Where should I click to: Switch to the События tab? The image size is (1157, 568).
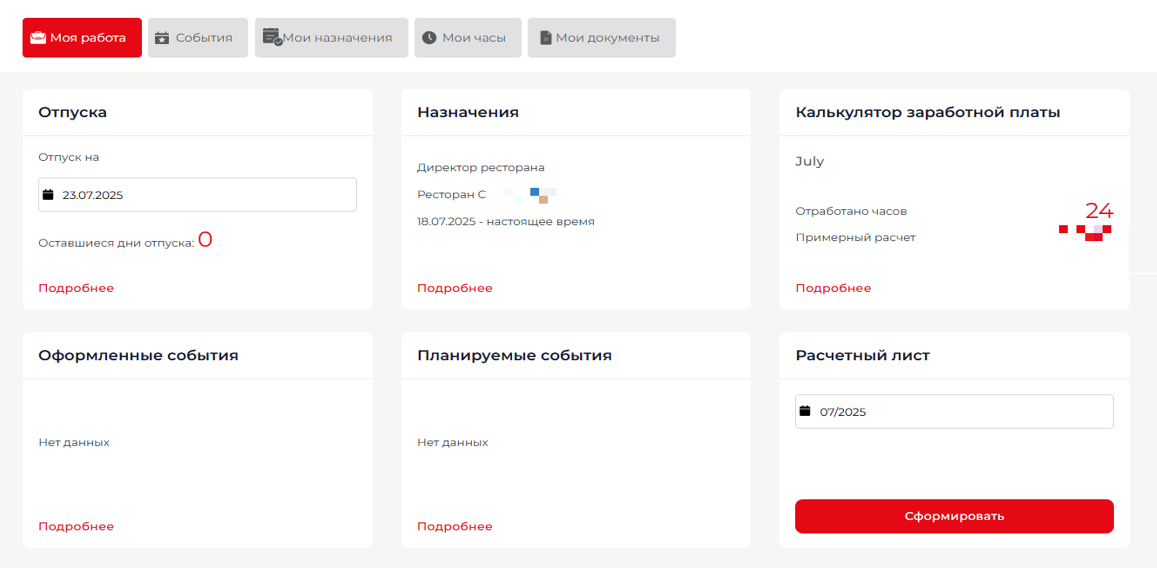pos(197,38)
